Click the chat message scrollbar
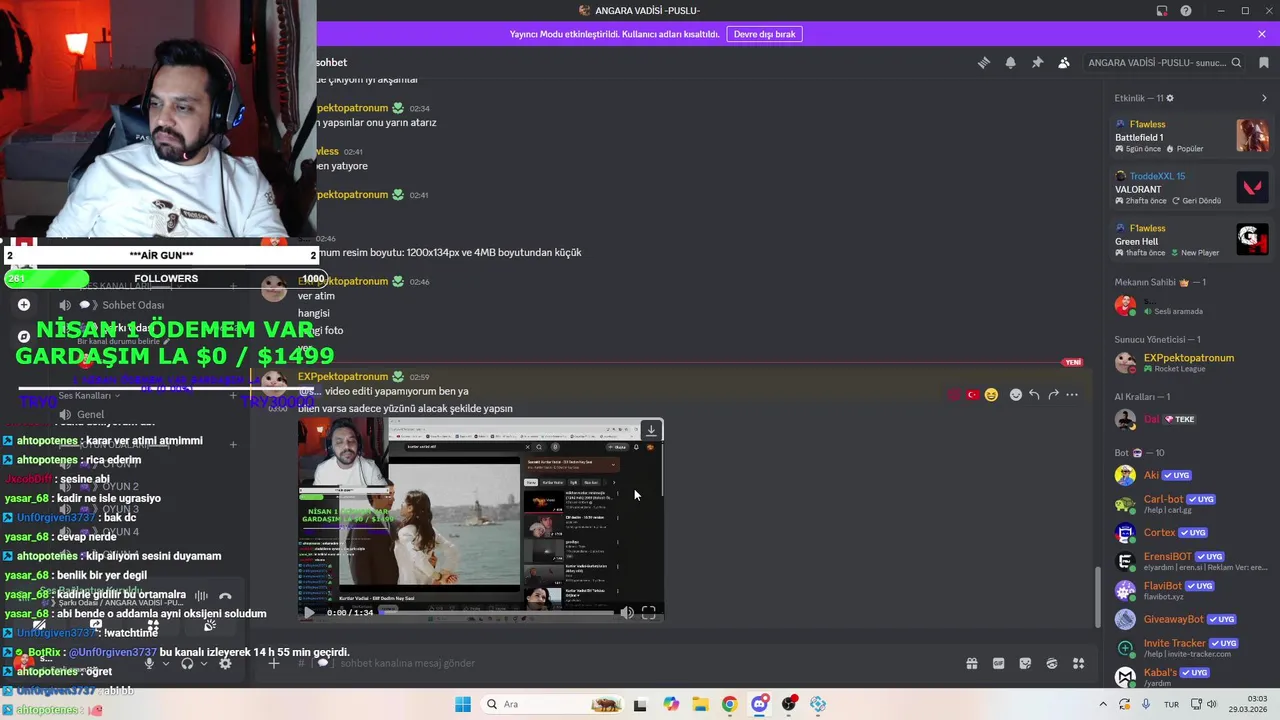1280x720 pixels. pos(1099,597)
